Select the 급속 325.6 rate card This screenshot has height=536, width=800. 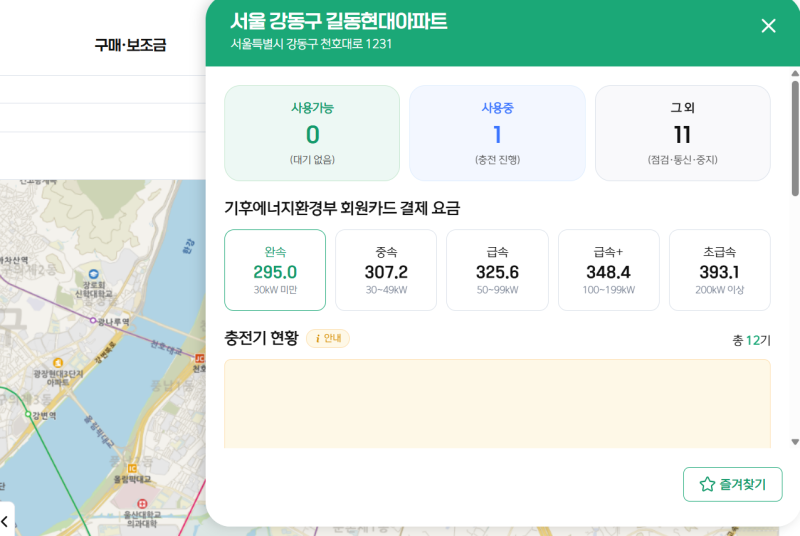[497, 270]
